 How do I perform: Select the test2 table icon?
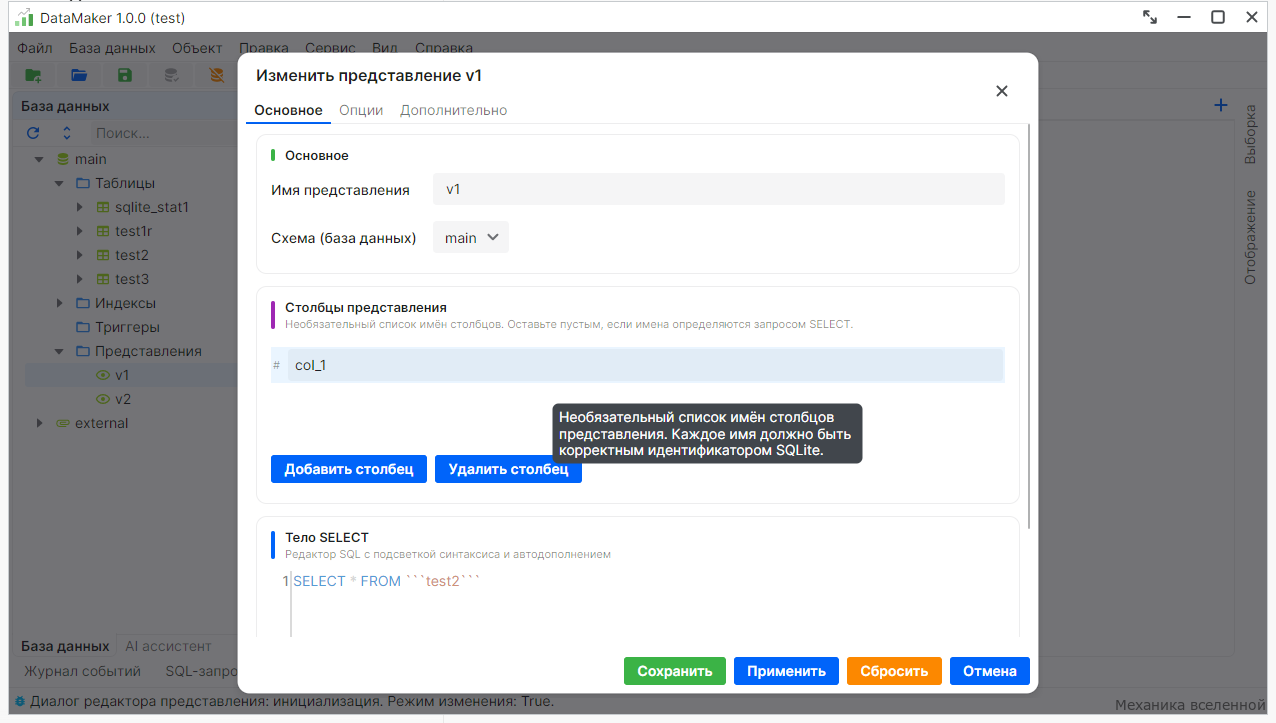click(103, 255)
